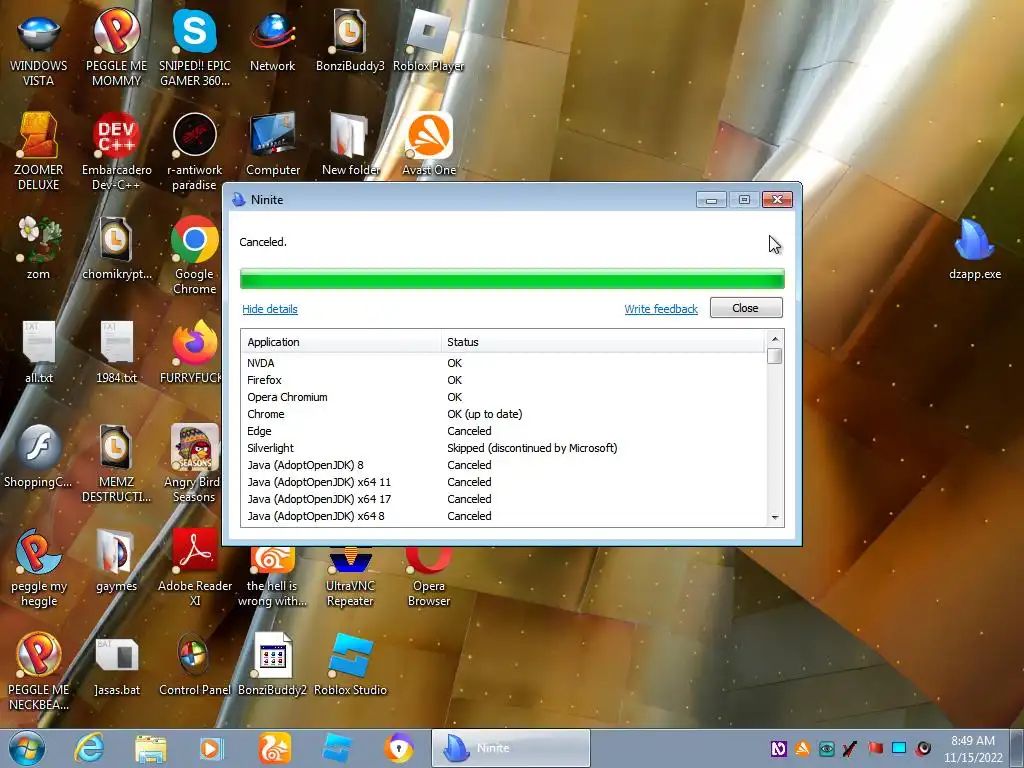Select the gaymes folder icon
Image resolution: width=1024 pixels, height=768 pixels.
[x=116, y=560]
